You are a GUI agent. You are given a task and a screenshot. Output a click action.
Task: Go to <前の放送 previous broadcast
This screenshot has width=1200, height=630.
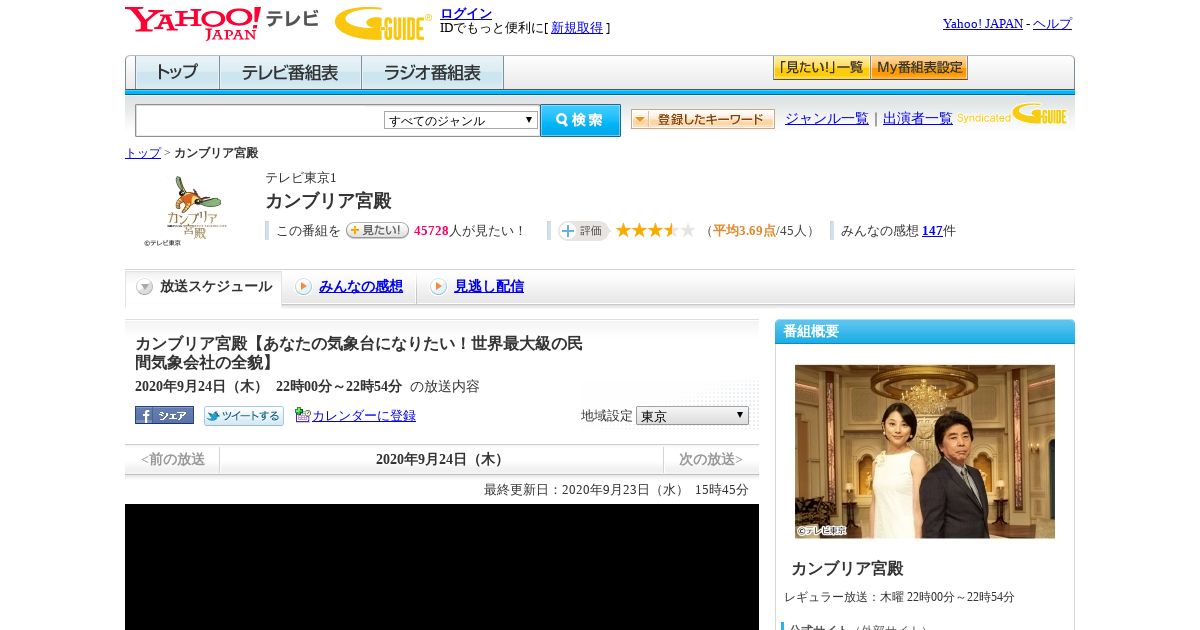click(x=173, y=460)
